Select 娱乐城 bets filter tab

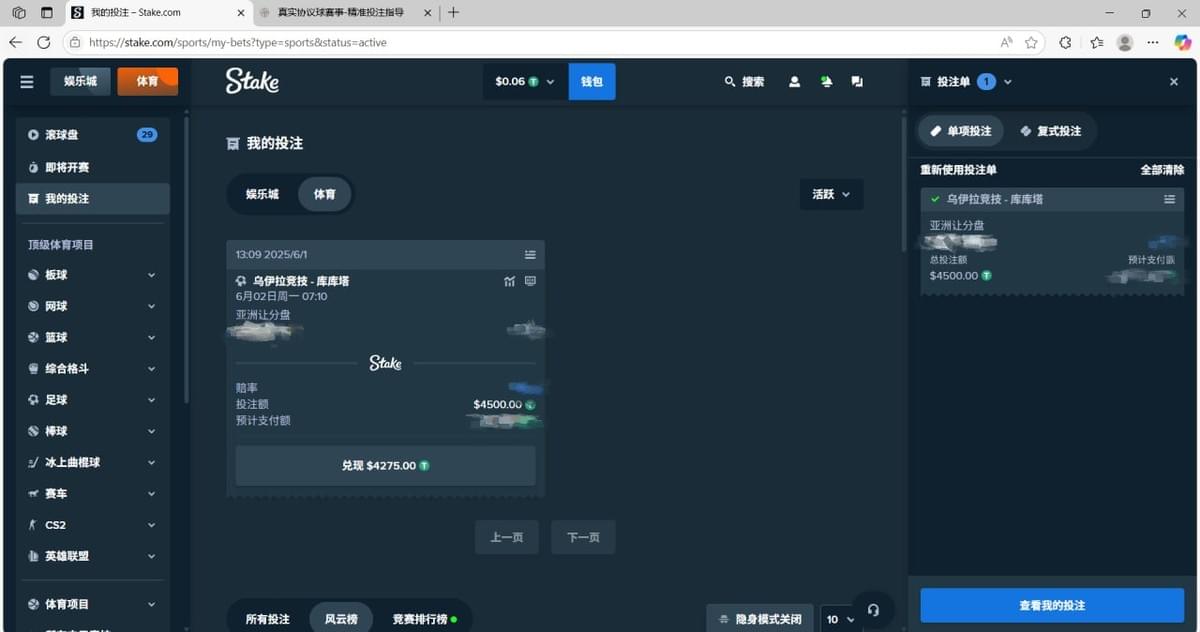262,194
